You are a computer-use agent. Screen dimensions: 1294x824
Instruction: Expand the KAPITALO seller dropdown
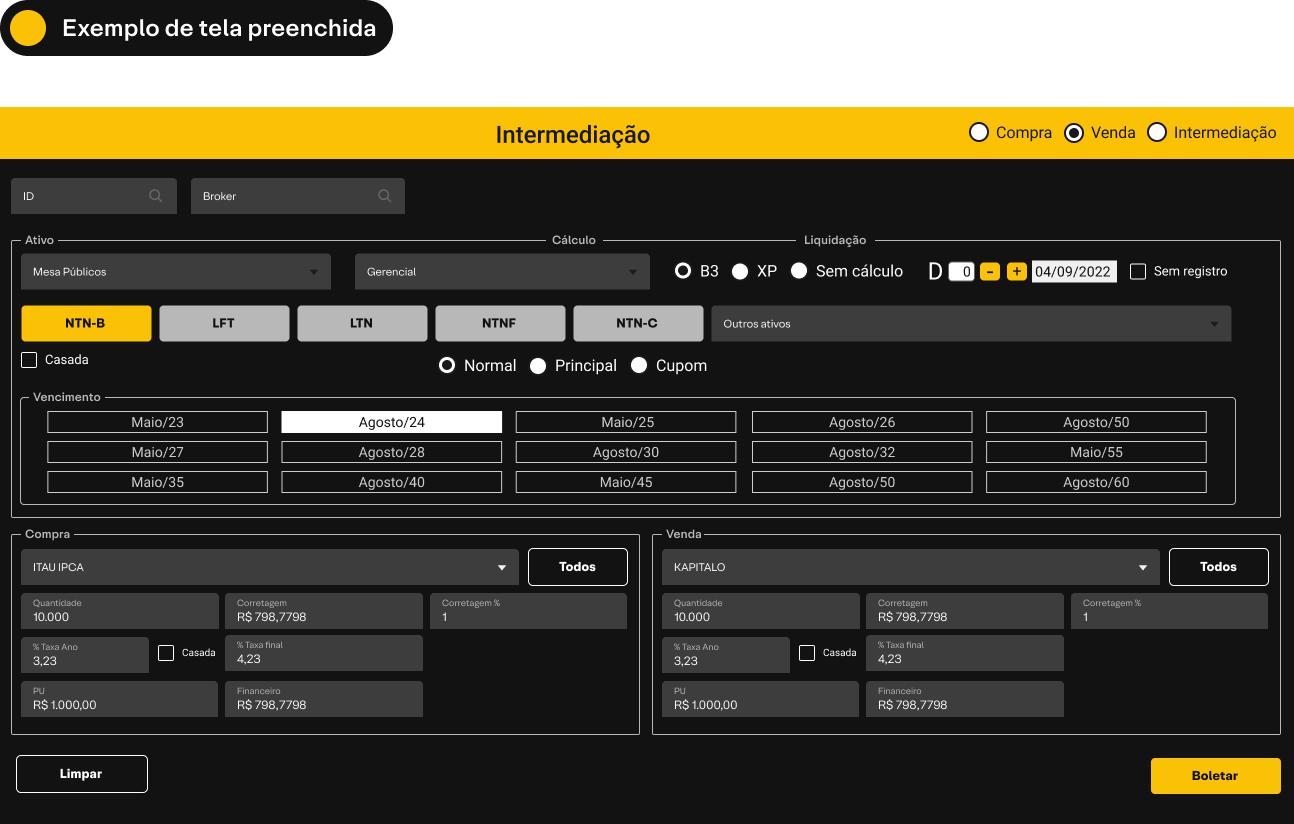pos(910,567)
